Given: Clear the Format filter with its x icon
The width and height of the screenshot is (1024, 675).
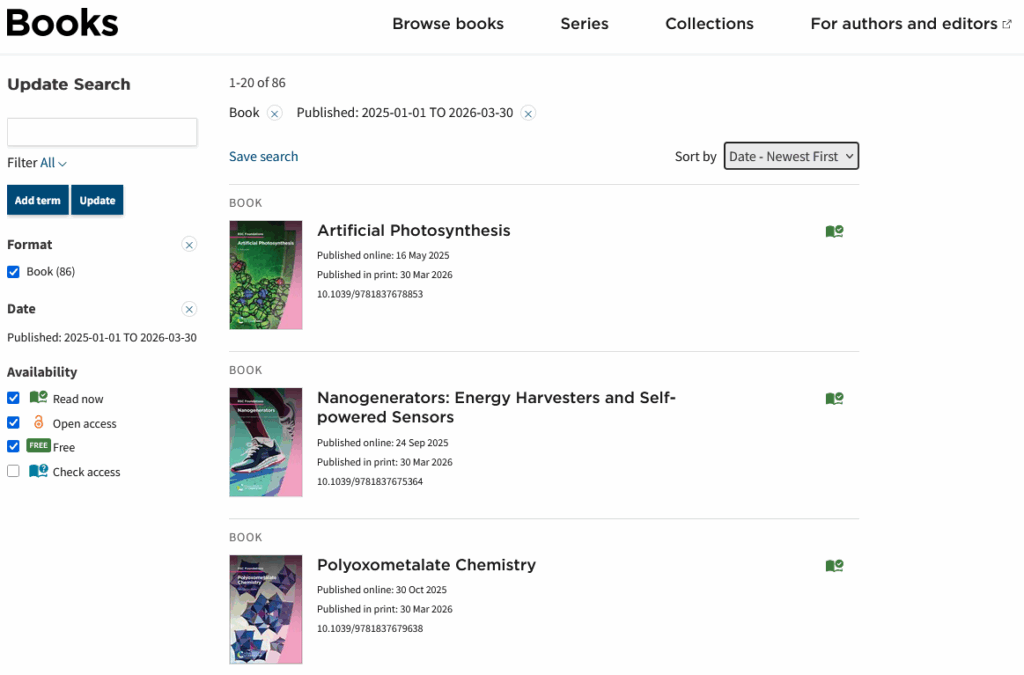Looking at the screenshot, I should (x=189, y=244).
